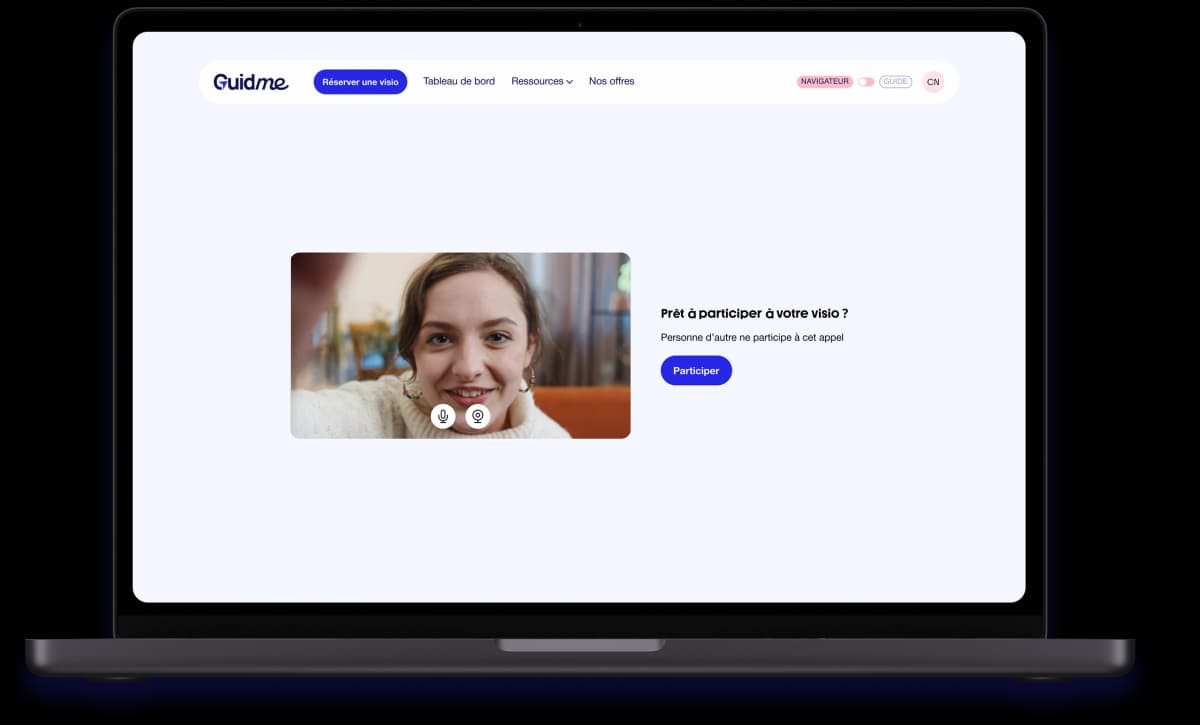Click the NAVIGATEUR pink badge
Image resolution: width=1200 pixels, height=725 pixels.
pos(824,82)
